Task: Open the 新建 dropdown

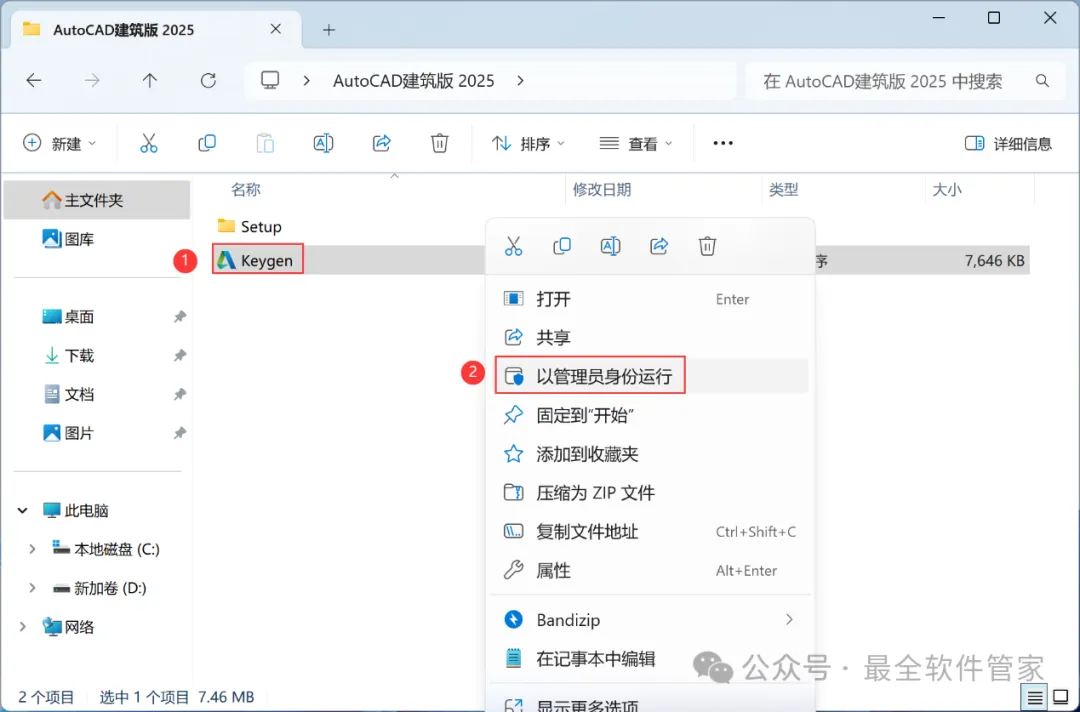Action: [x=59, y=143]
